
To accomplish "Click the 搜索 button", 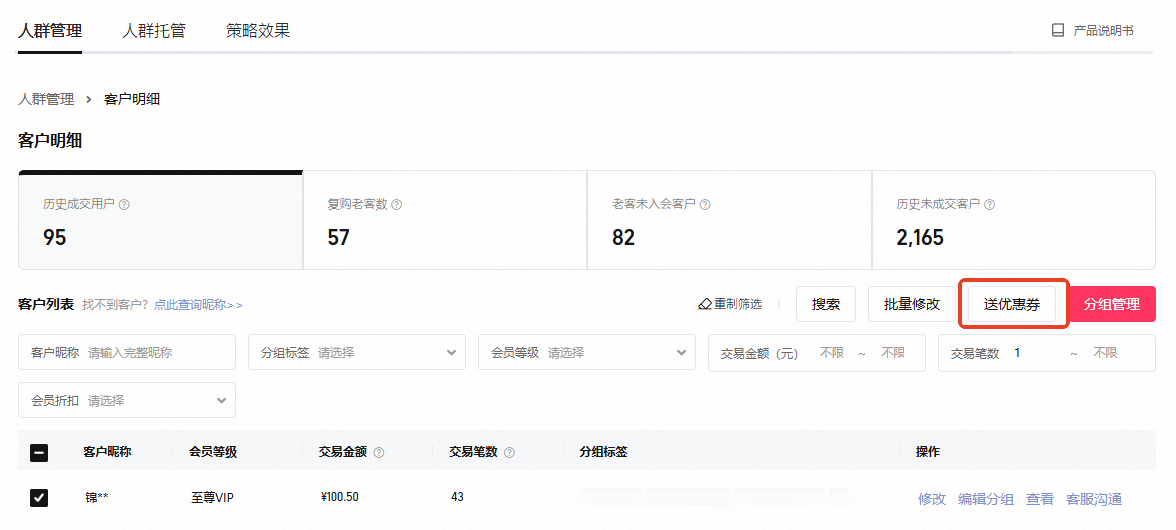I will point(826,304).
